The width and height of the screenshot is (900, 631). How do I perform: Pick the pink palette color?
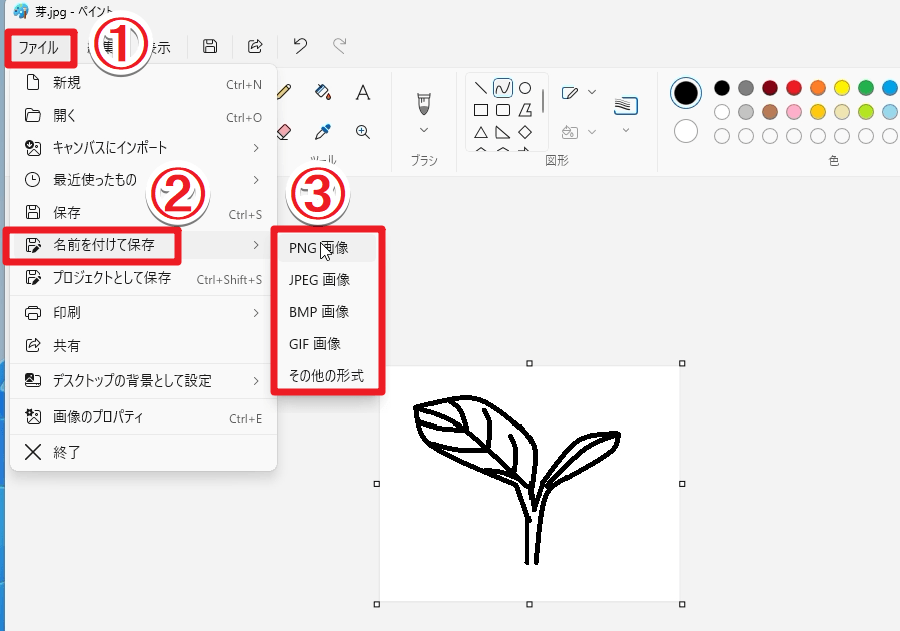click(x=794, y=112)
